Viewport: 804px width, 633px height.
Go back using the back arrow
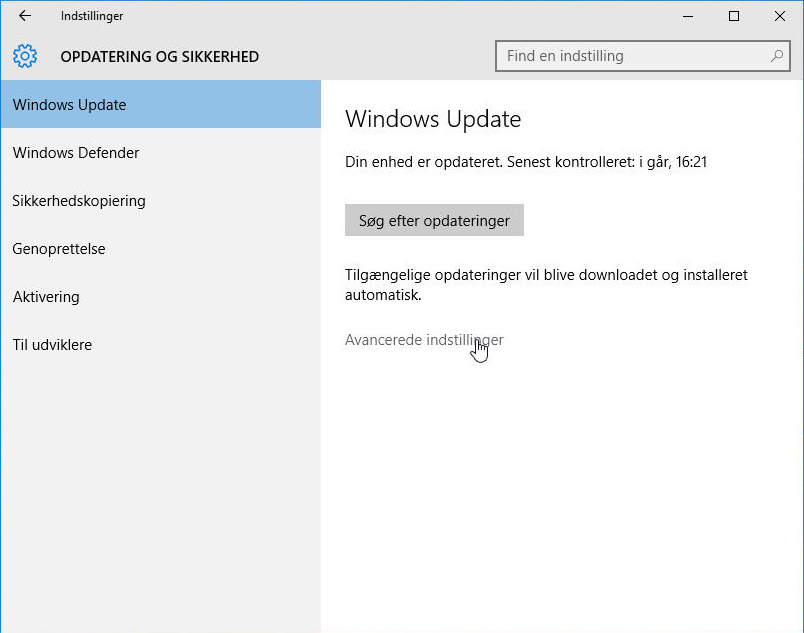25,16
